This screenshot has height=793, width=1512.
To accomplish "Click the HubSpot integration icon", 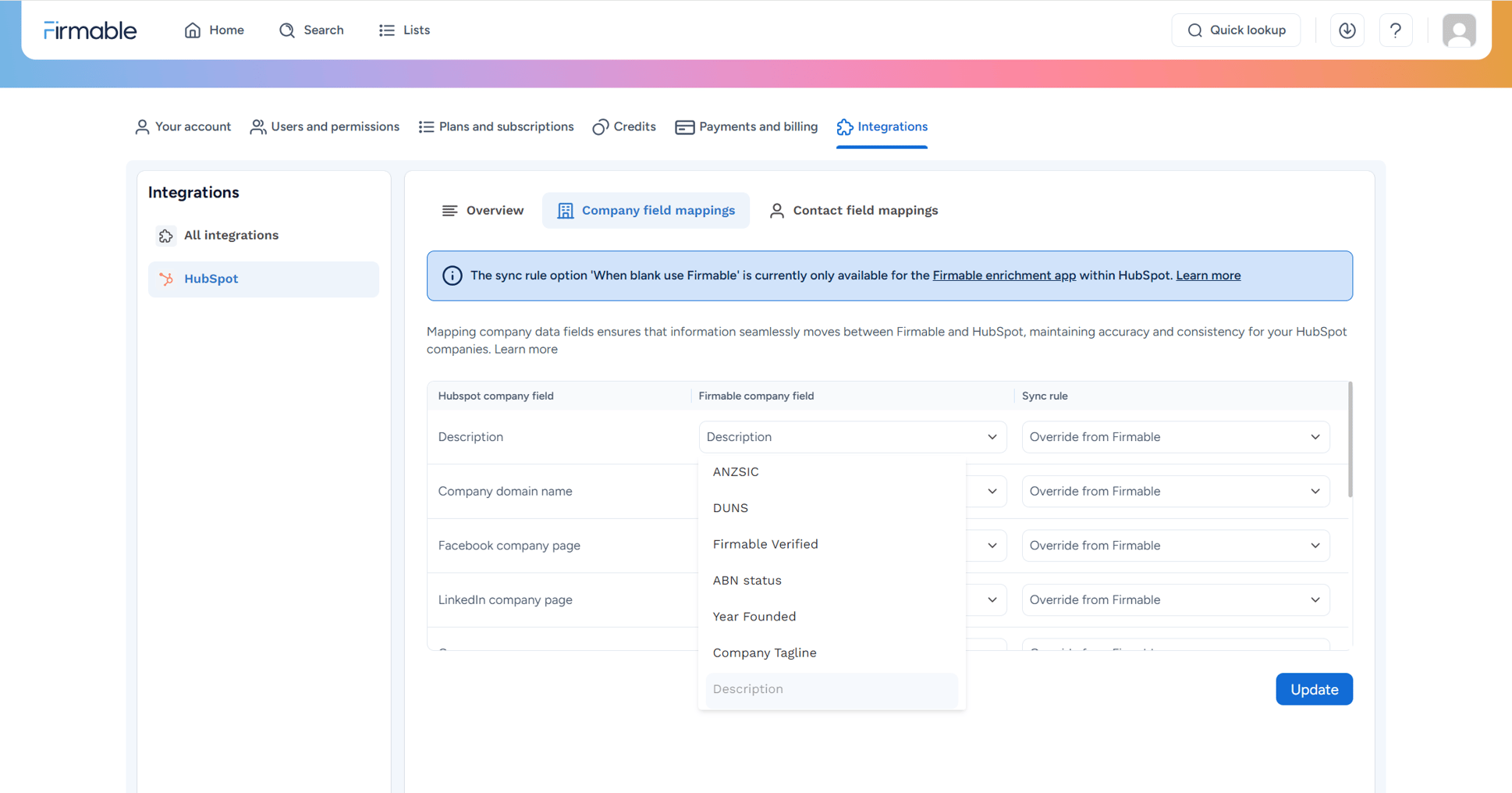I will coord(167,279).
